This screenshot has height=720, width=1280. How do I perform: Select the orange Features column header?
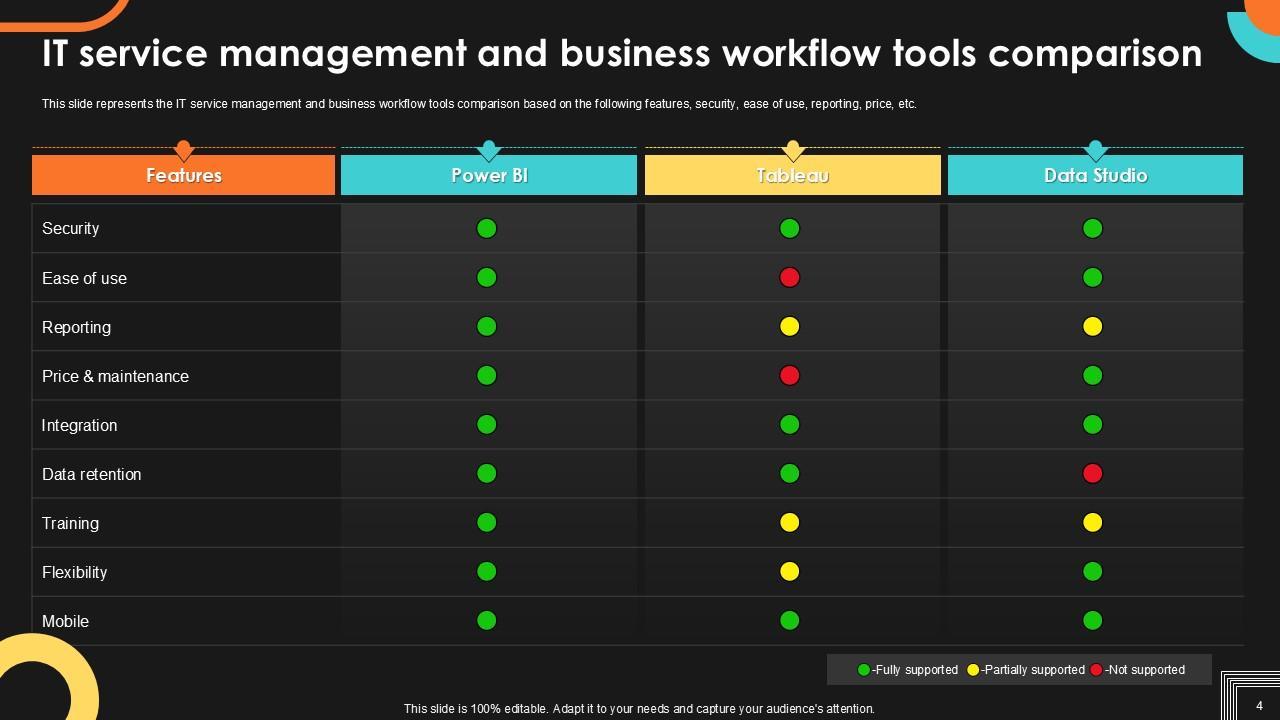tap(184, 175)
